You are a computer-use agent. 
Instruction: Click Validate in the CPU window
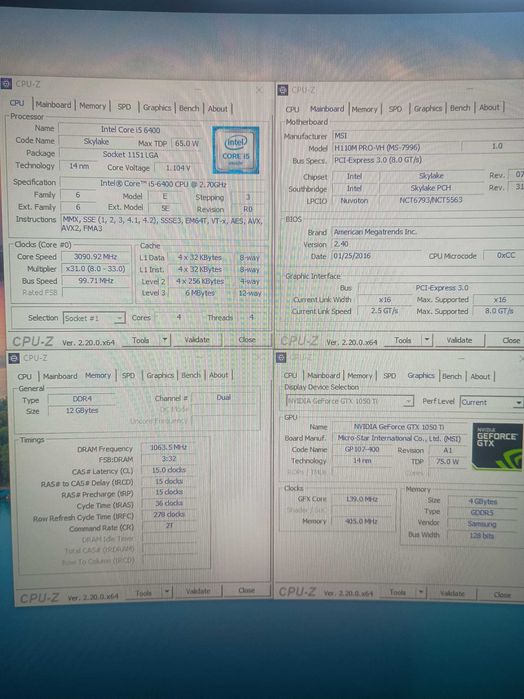tap(197, 340)
